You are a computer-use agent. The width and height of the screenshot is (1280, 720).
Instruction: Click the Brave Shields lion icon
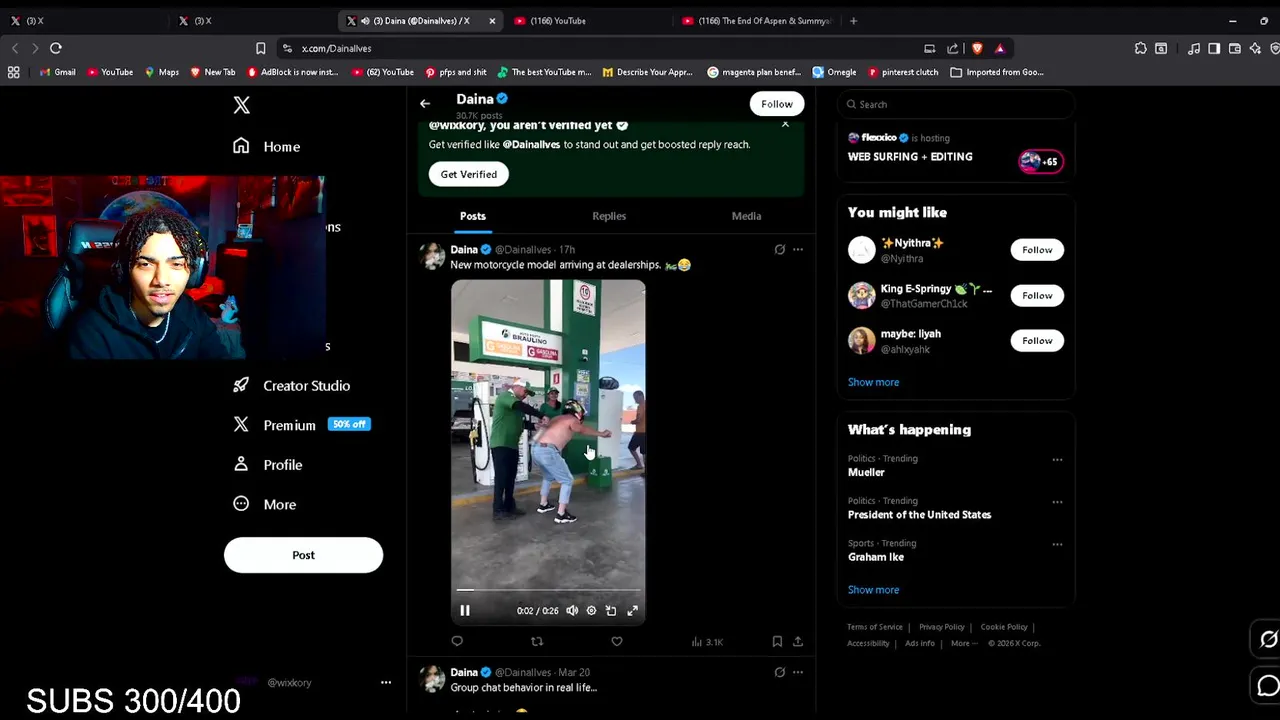[x=977, y=48]
